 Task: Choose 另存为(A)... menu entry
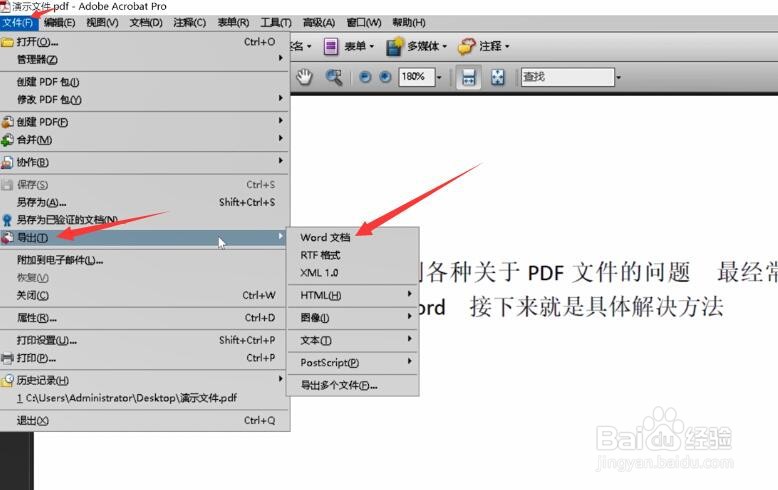145,202
